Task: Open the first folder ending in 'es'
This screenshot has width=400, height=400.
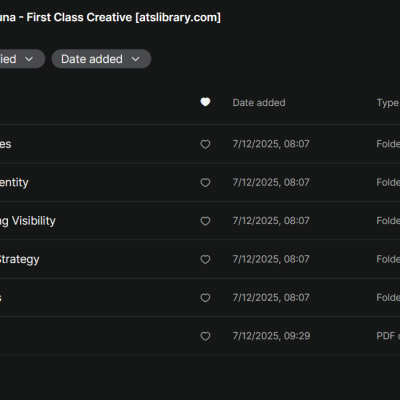Action: [6, 144]
